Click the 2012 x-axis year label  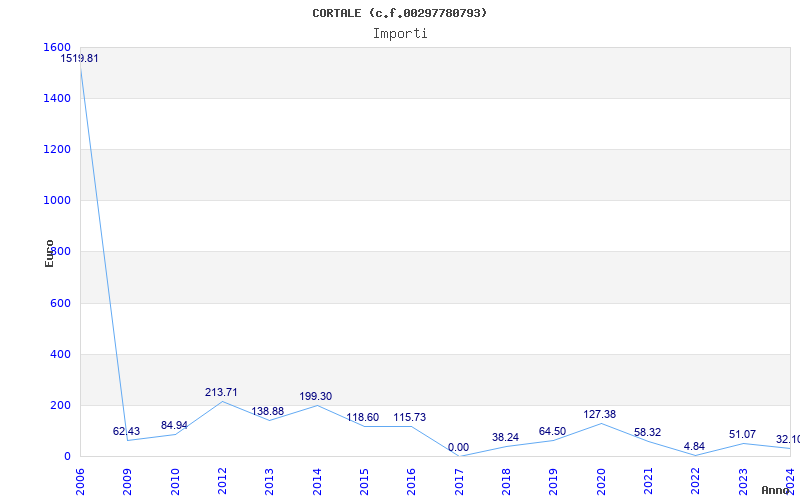tap(222, 482)
